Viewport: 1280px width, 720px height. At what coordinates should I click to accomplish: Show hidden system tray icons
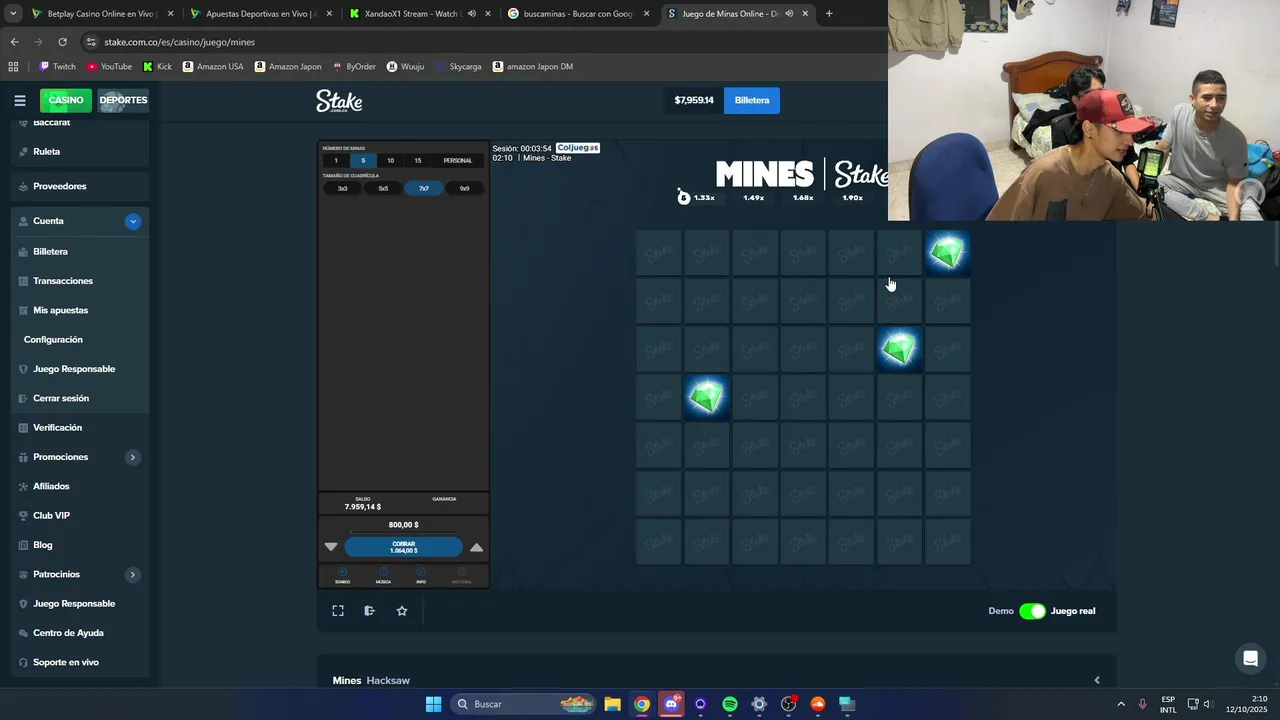1120,704
